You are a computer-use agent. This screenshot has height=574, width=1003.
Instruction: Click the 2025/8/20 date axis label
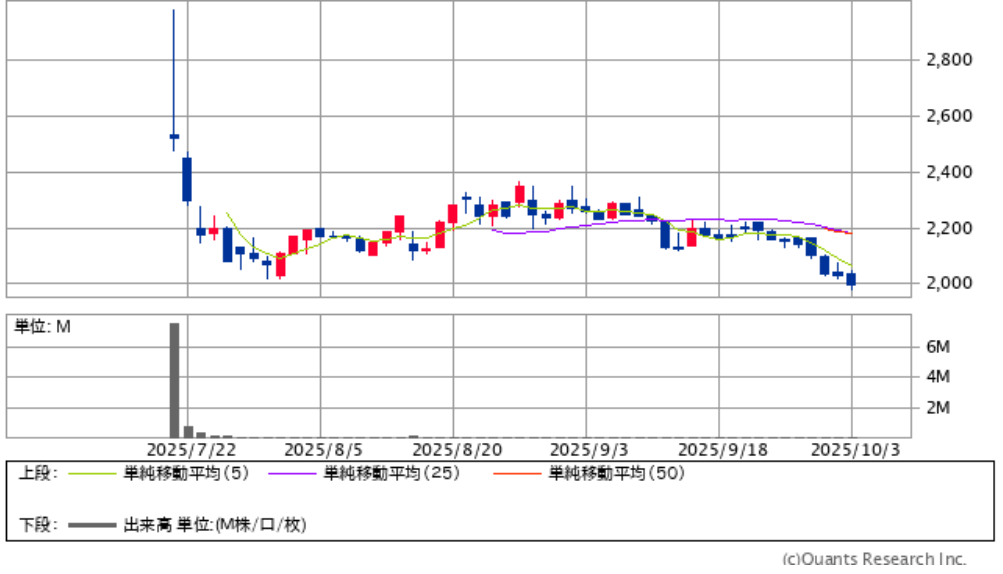[454, 450]
